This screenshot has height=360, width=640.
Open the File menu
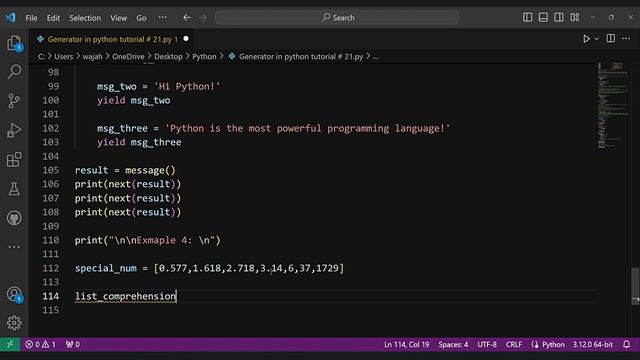coord(31,18)
